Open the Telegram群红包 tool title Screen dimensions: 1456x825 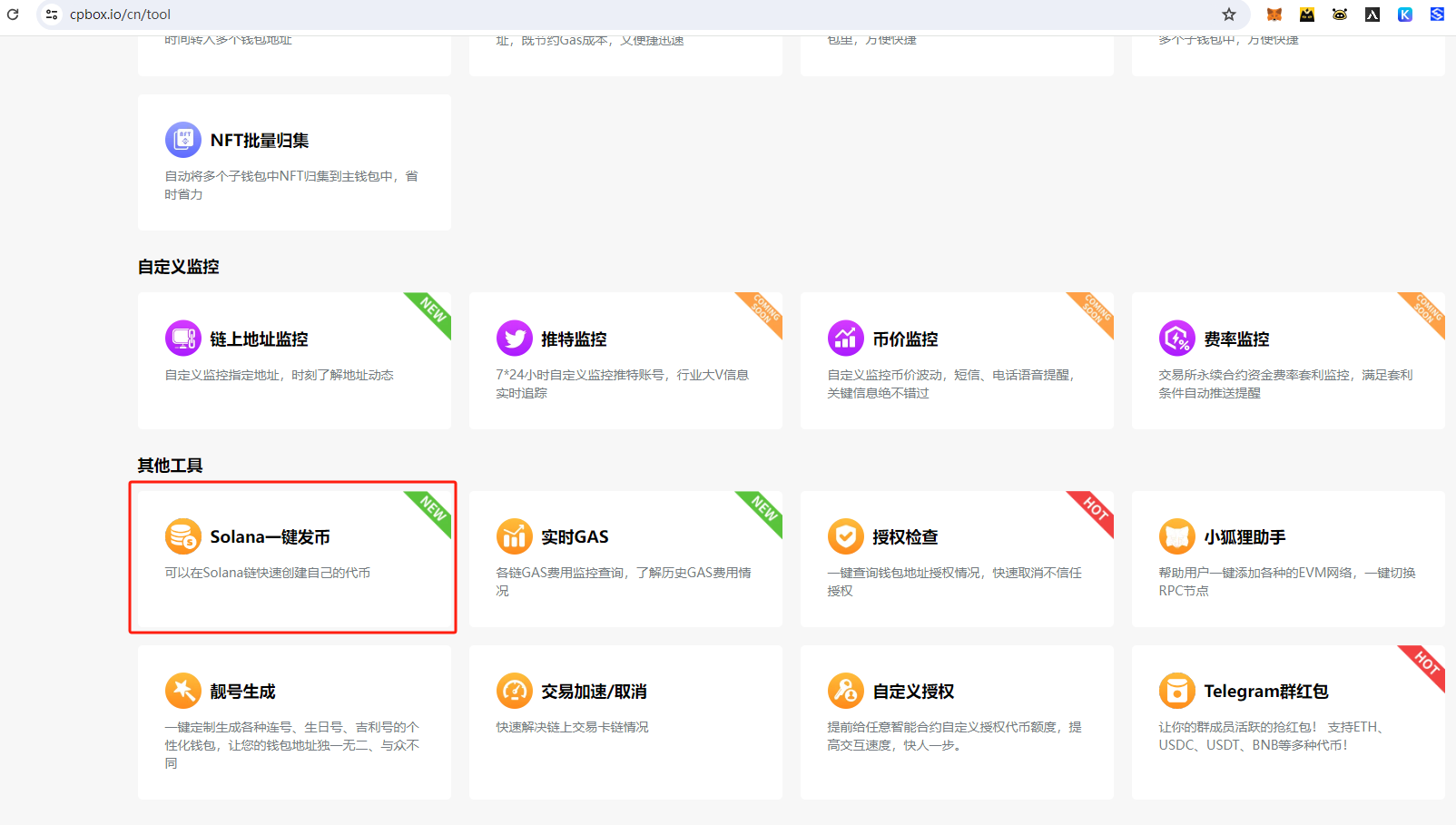coord(1266,691)
